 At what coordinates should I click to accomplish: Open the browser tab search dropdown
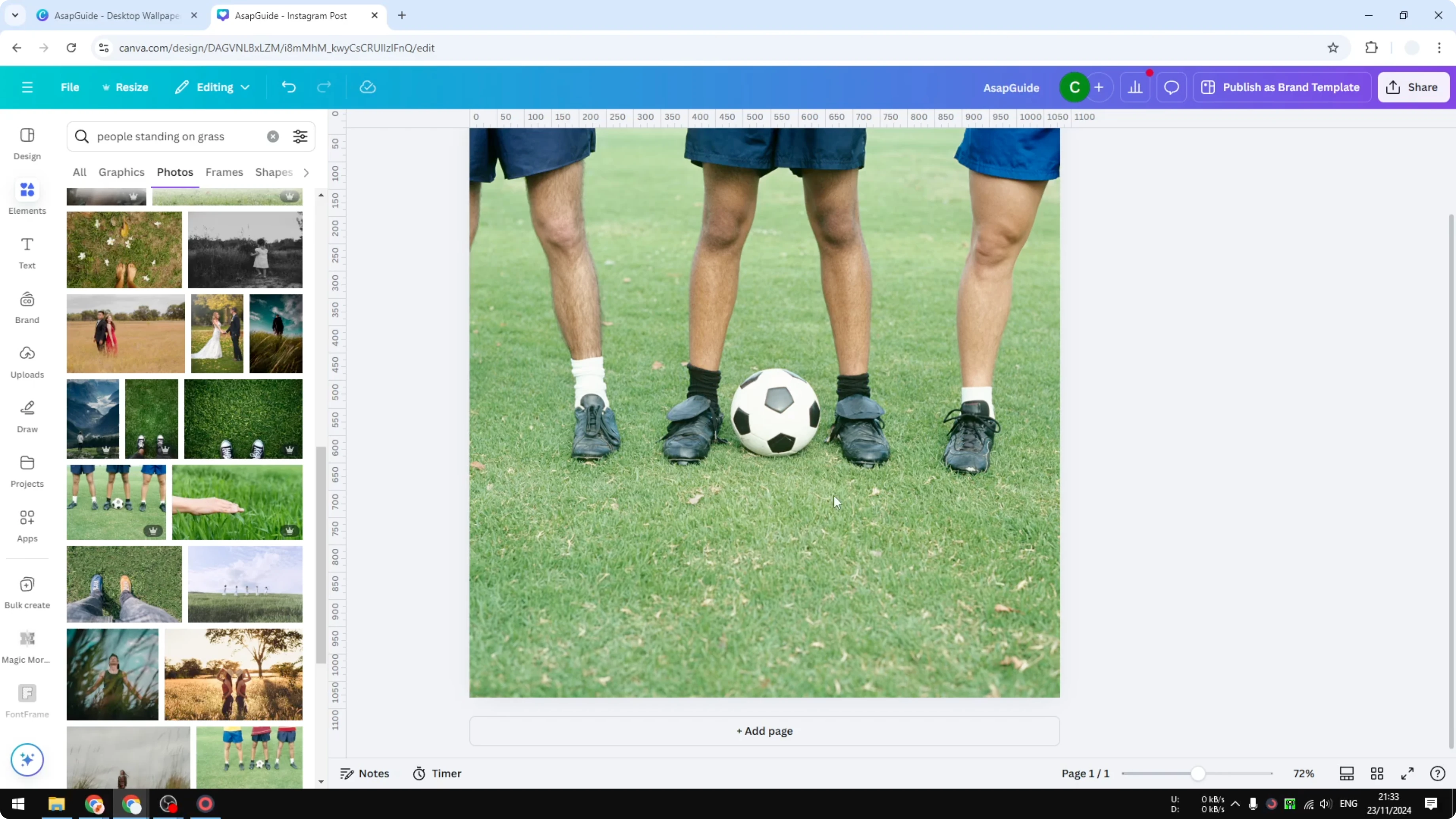tap(15, 15)
